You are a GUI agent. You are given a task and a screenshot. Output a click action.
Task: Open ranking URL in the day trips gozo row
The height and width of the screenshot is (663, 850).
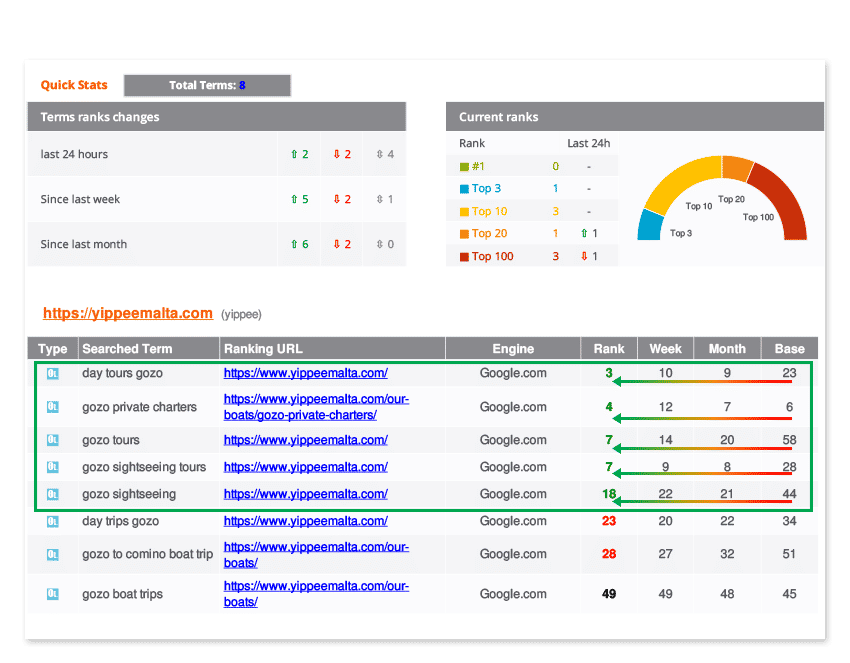coord(306,522)
